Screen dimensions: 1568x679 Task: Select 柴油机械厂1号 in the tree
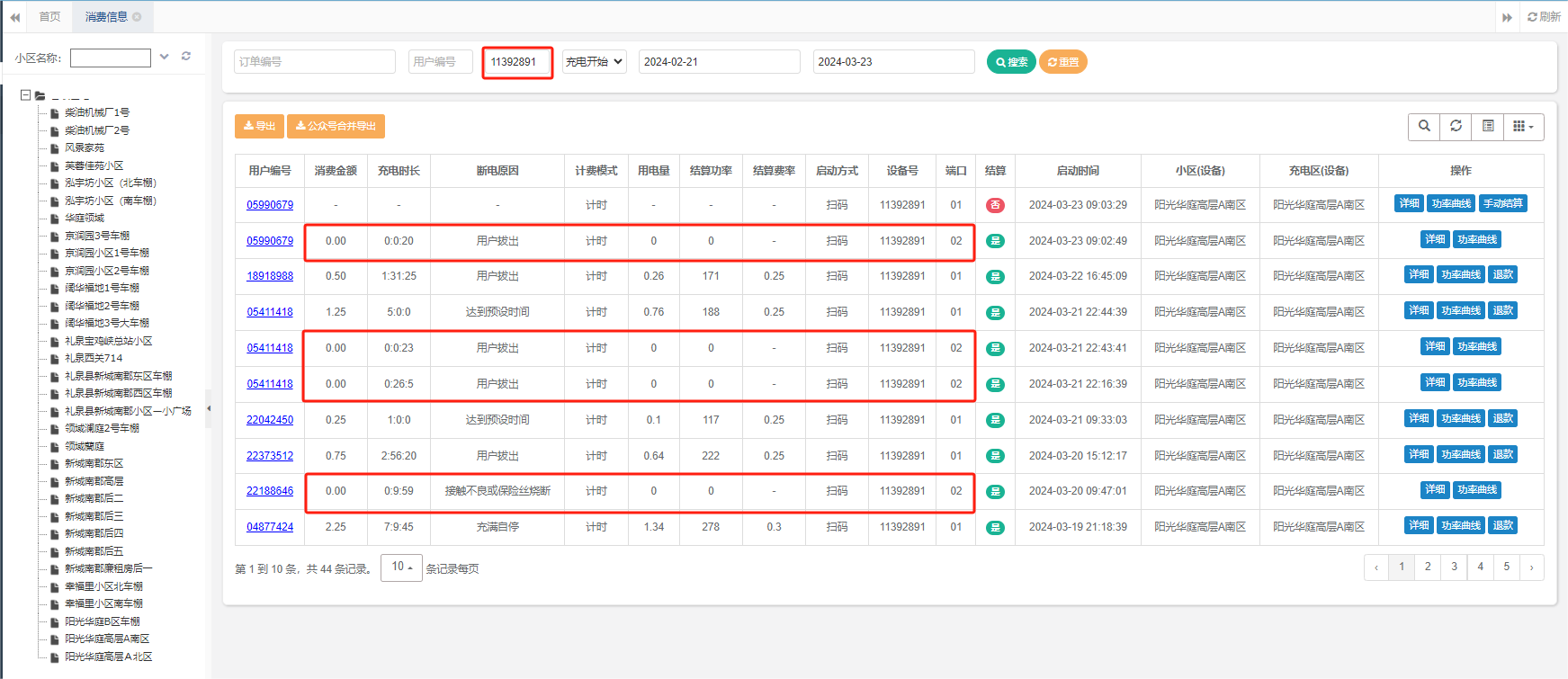[97, 113]
